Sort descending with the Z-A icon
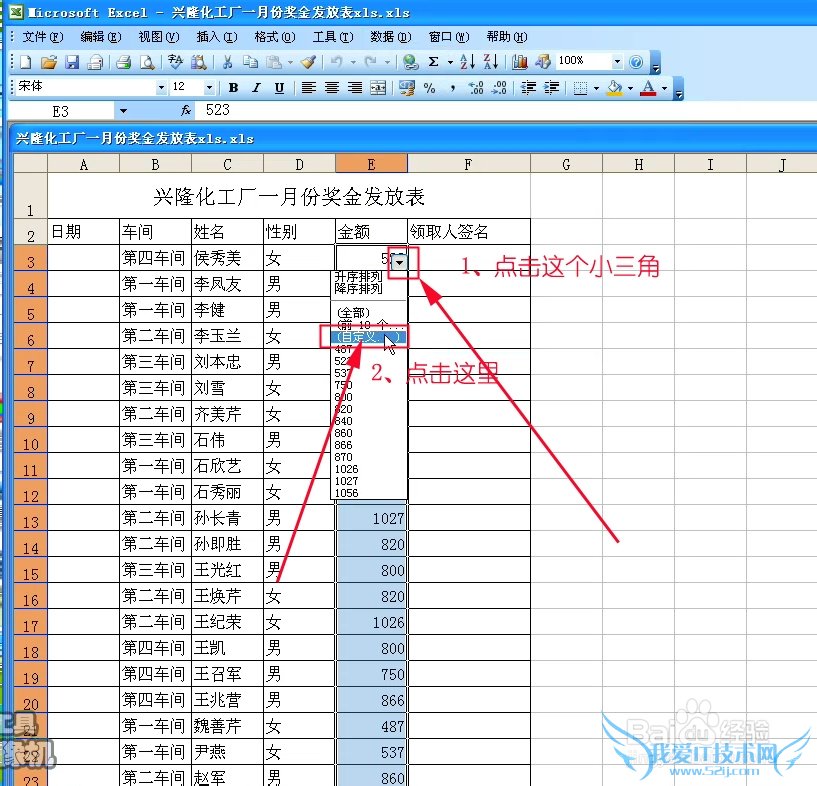 click(x=491, y=62)
